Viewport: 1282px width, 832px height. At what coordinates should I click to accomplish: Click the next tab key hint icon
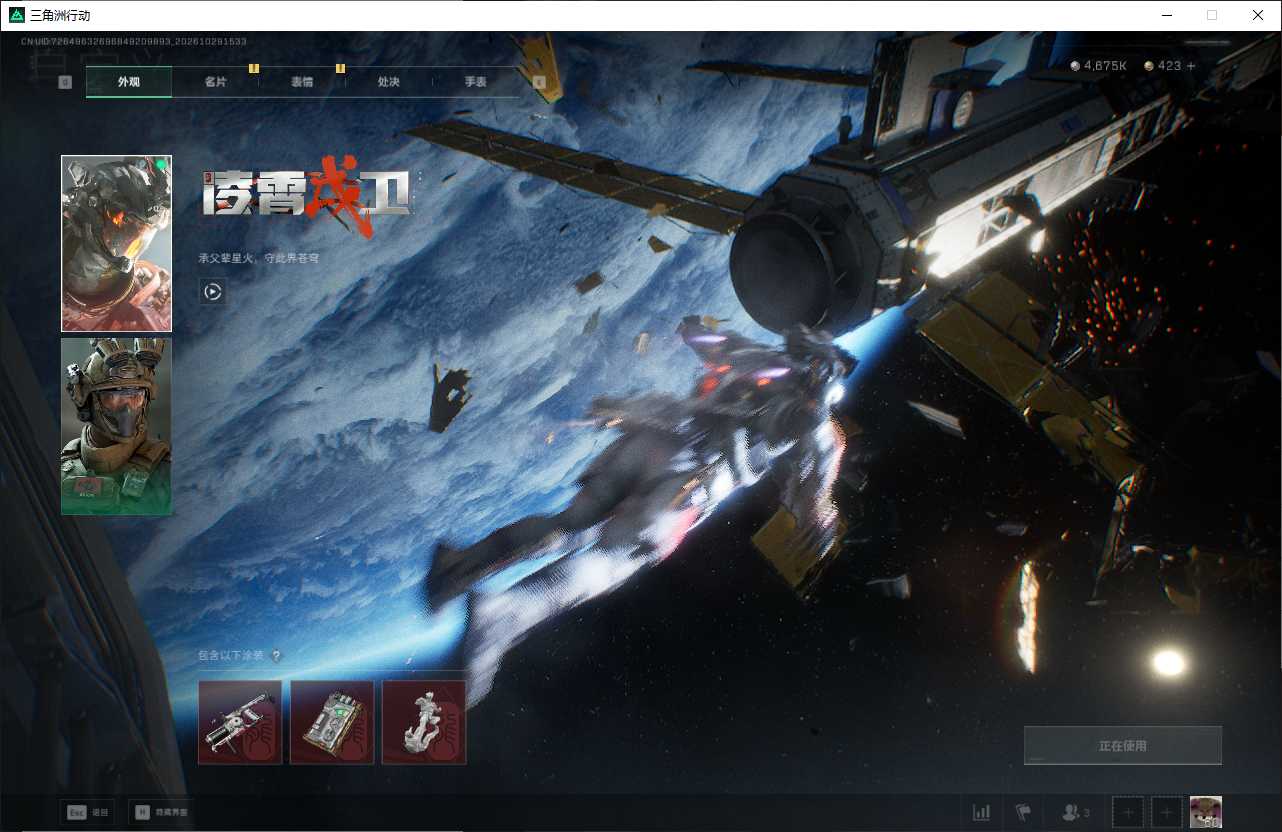540,82
